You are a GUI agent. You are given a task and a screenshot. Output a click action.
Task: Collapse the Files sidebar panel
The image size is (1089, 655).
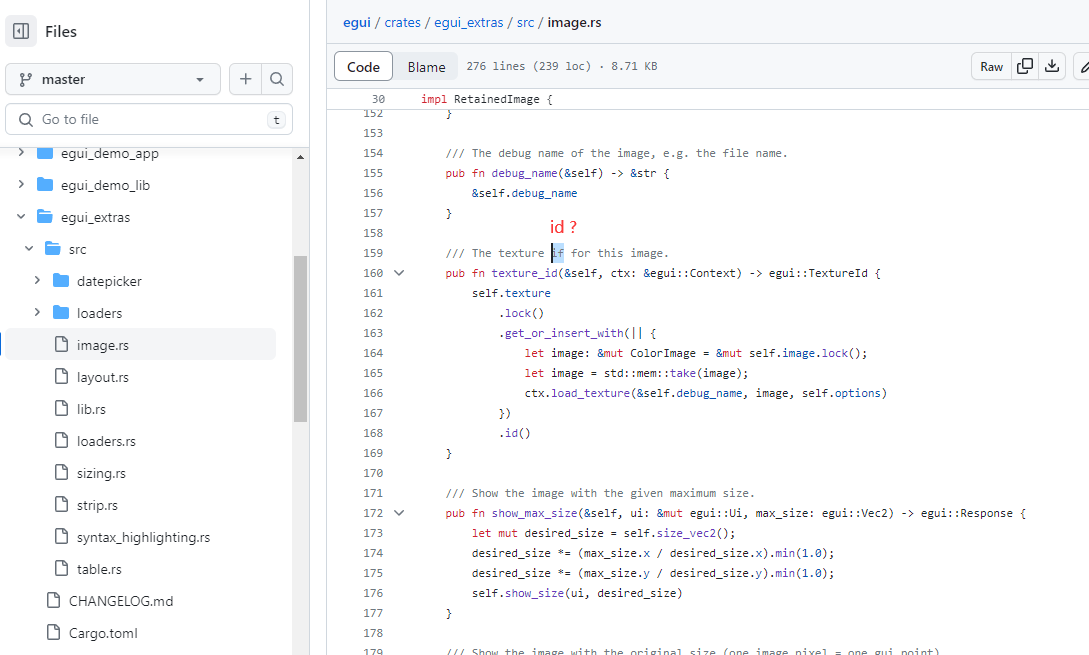pyautogui.click(x=20, y=31)
